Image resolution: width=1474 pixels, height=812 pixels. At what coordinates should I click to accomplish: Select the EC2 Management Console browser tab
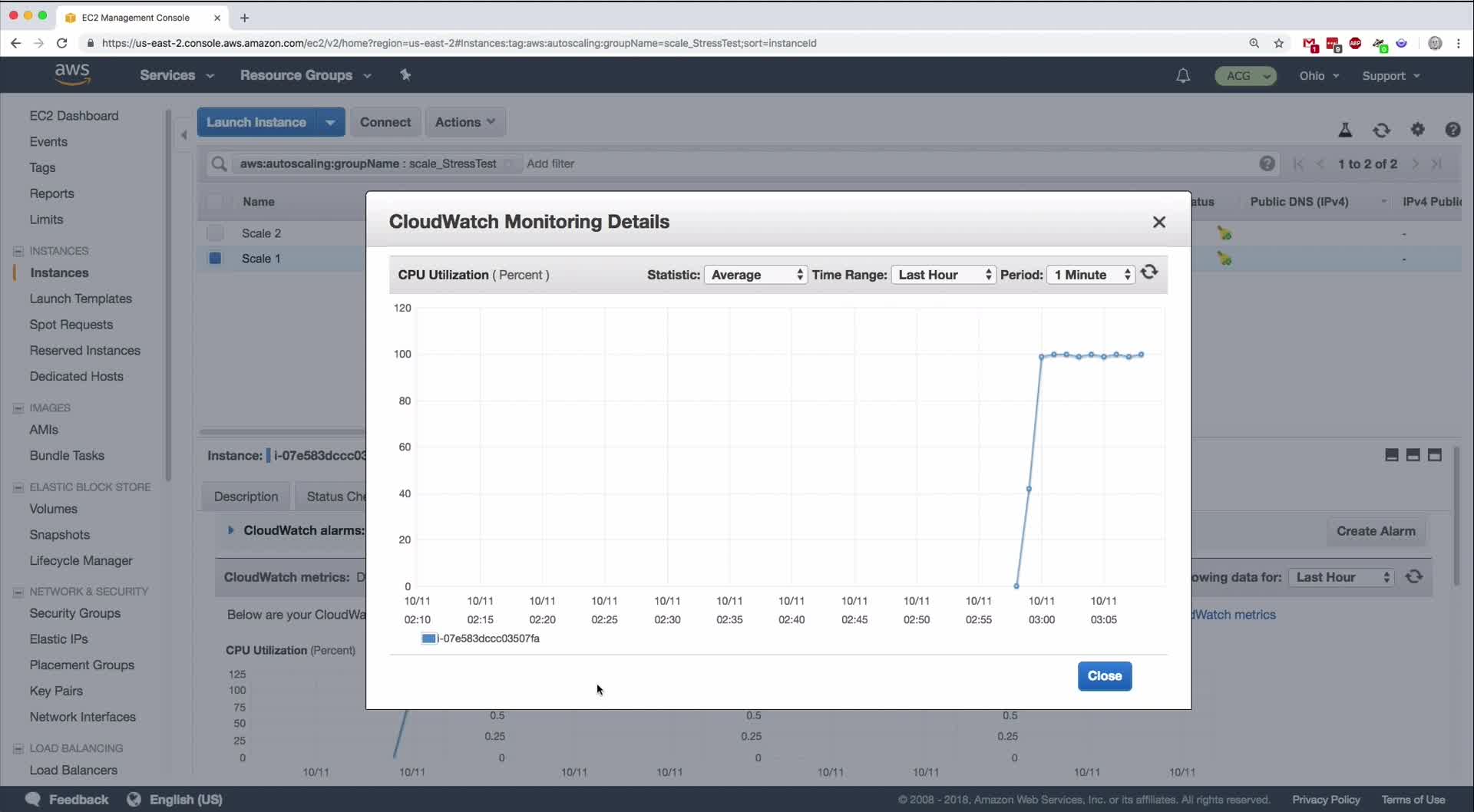[x=144, y=17]
